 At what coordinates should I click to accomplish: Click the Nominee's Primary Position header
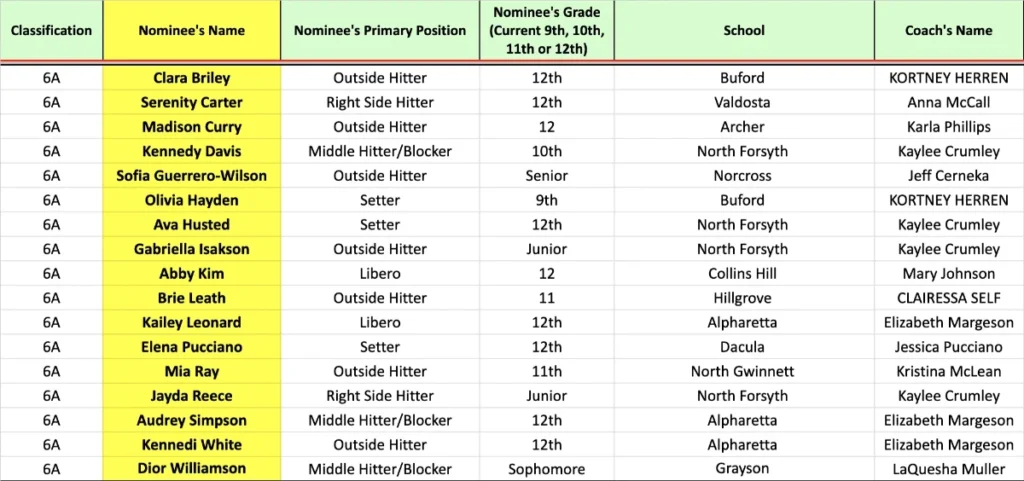(380, 31)
